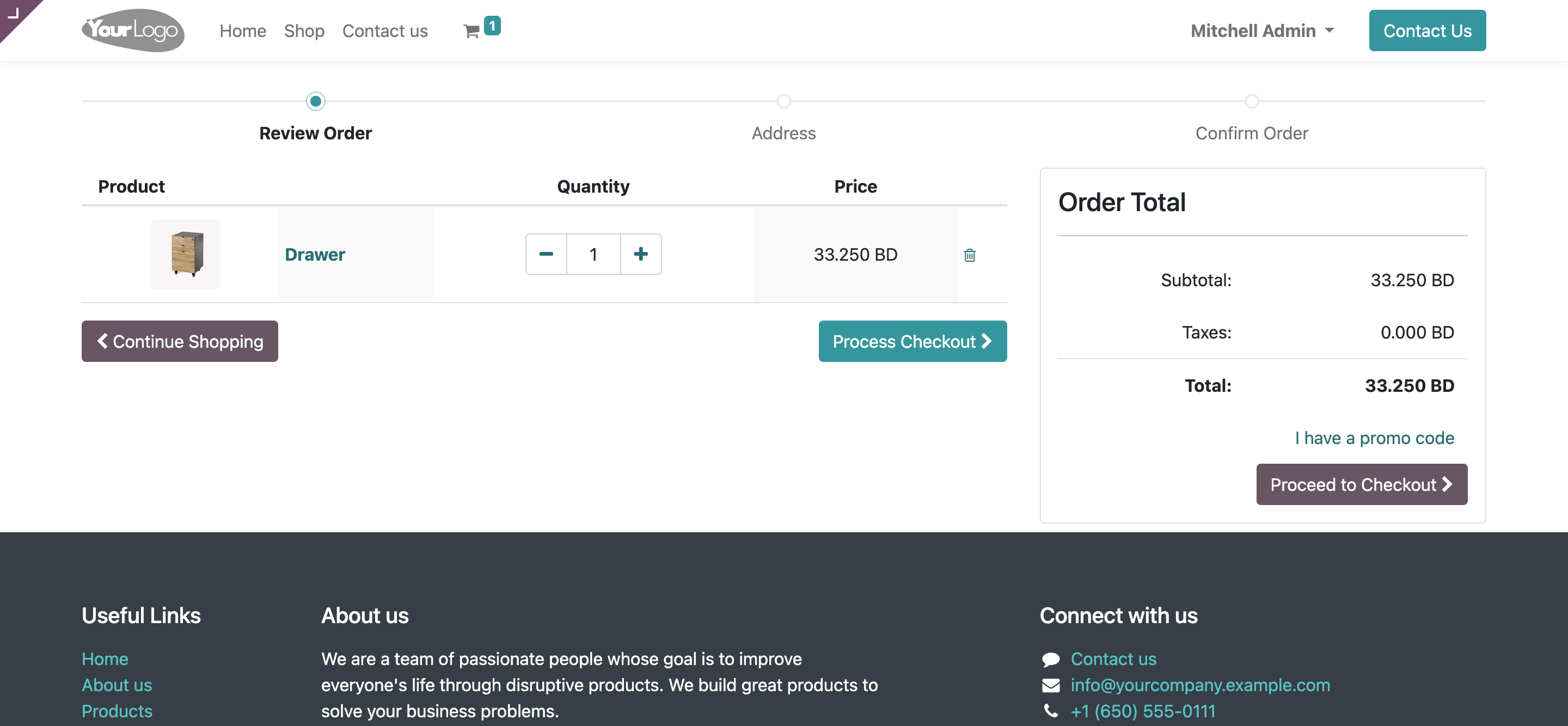Decrease Drawer quantity with minus button
Screen dimensions: 1568x726
tap(546, 254)
